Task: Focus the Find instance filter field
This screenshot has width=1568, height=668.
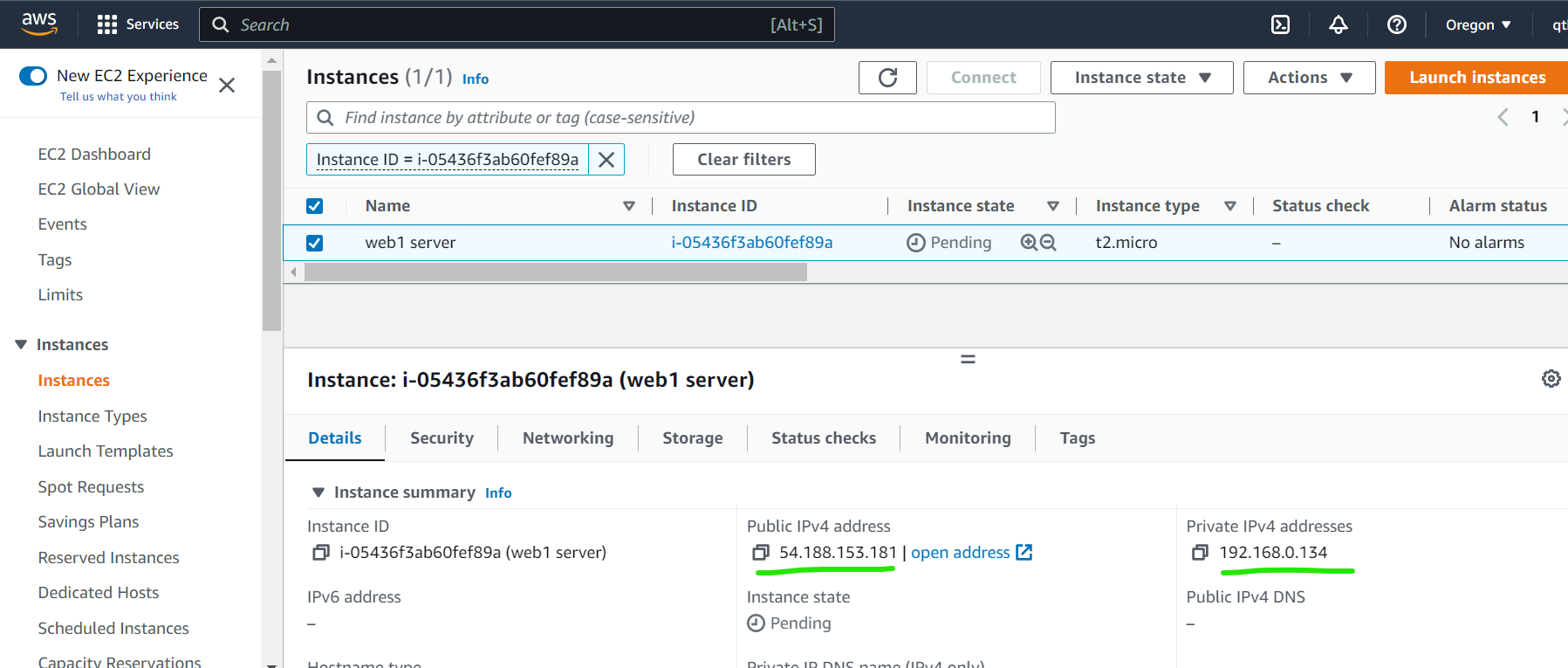Action: pyautogui.click(x=681, y=118)
